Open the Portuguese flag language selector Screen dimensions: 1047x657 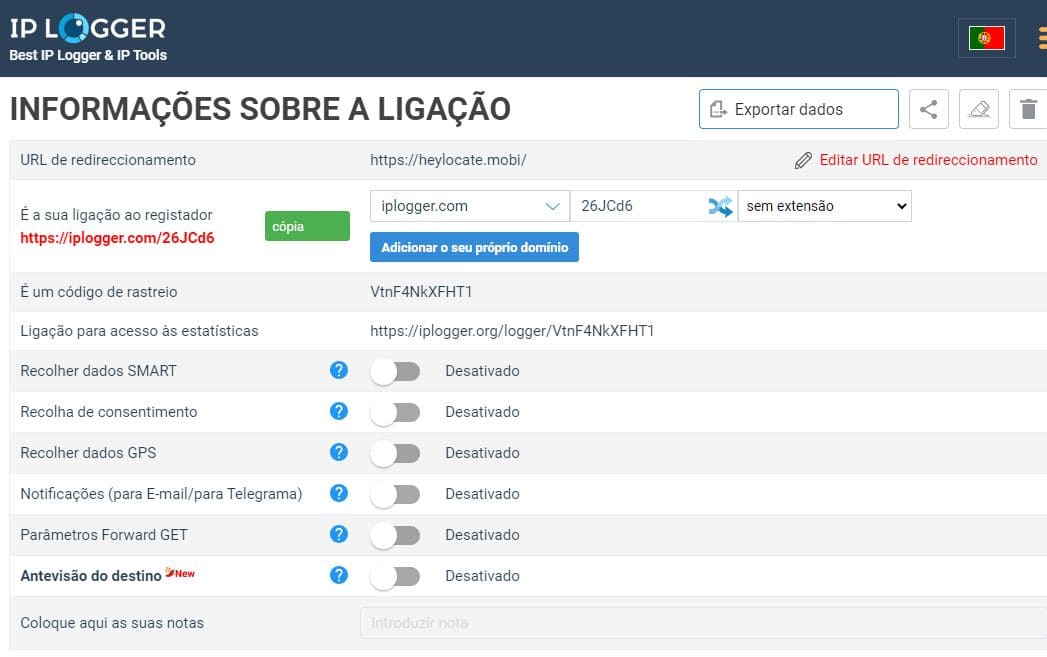(x=986, y=38)
